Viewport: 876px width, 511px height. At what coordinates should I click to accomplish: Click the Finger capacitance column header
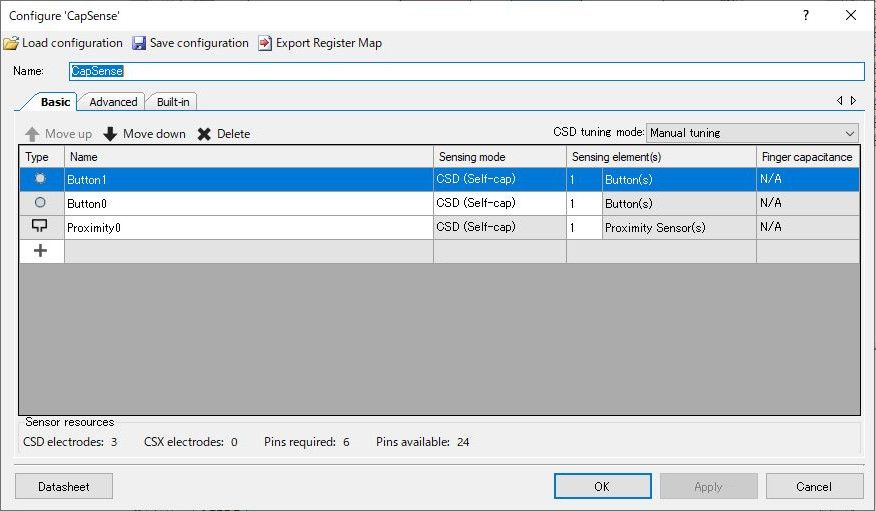pos(808,157)
